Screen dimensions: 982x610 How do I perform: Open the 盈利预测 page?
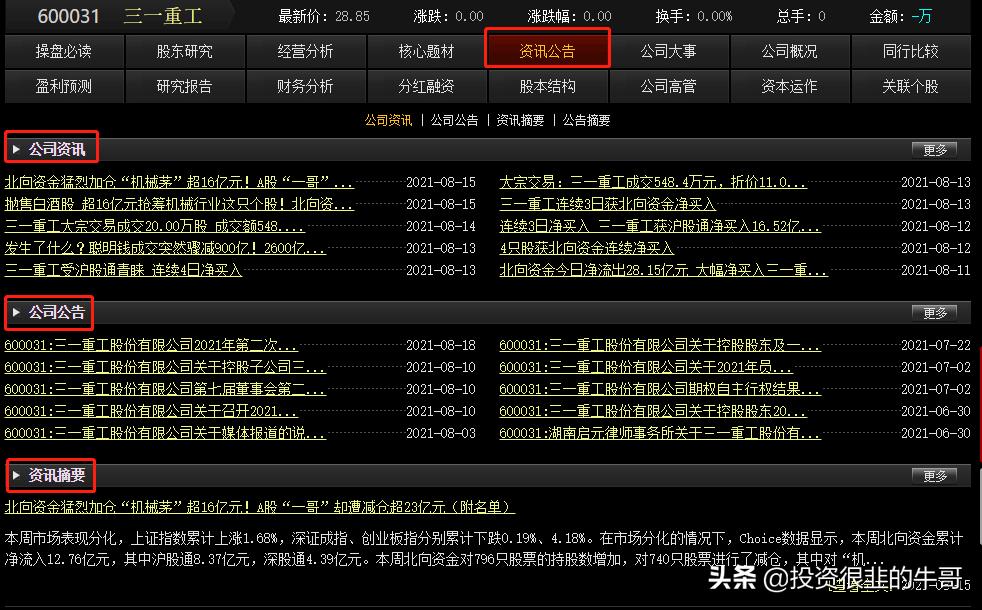click(x=65, y=87)
